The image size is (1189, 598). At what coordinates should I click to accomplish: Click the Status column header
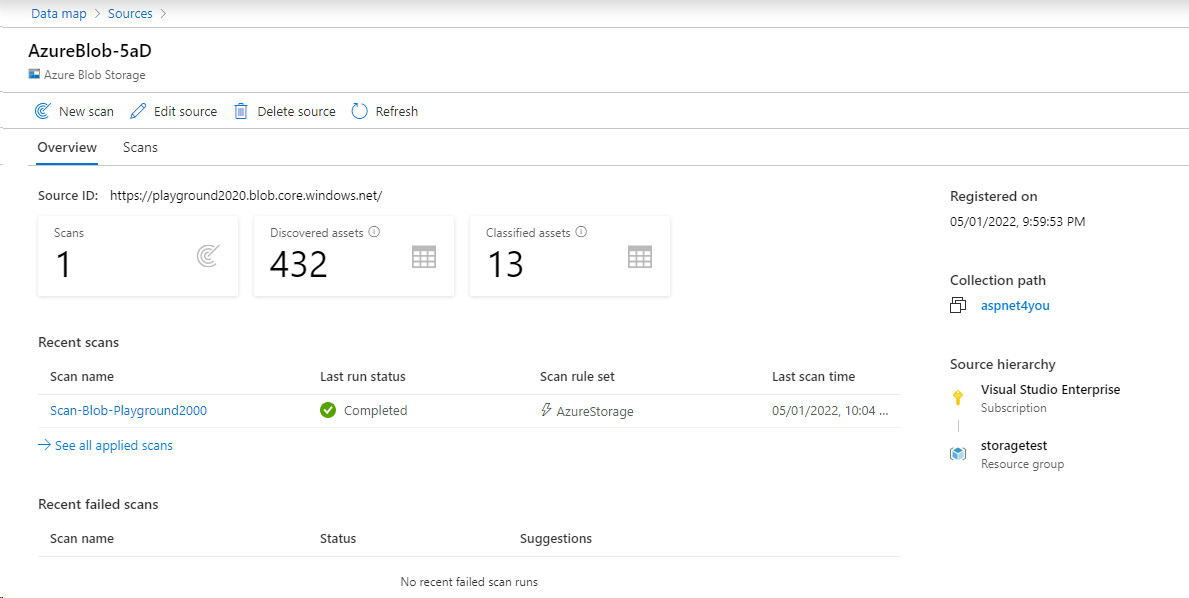(x=338, y=539)
